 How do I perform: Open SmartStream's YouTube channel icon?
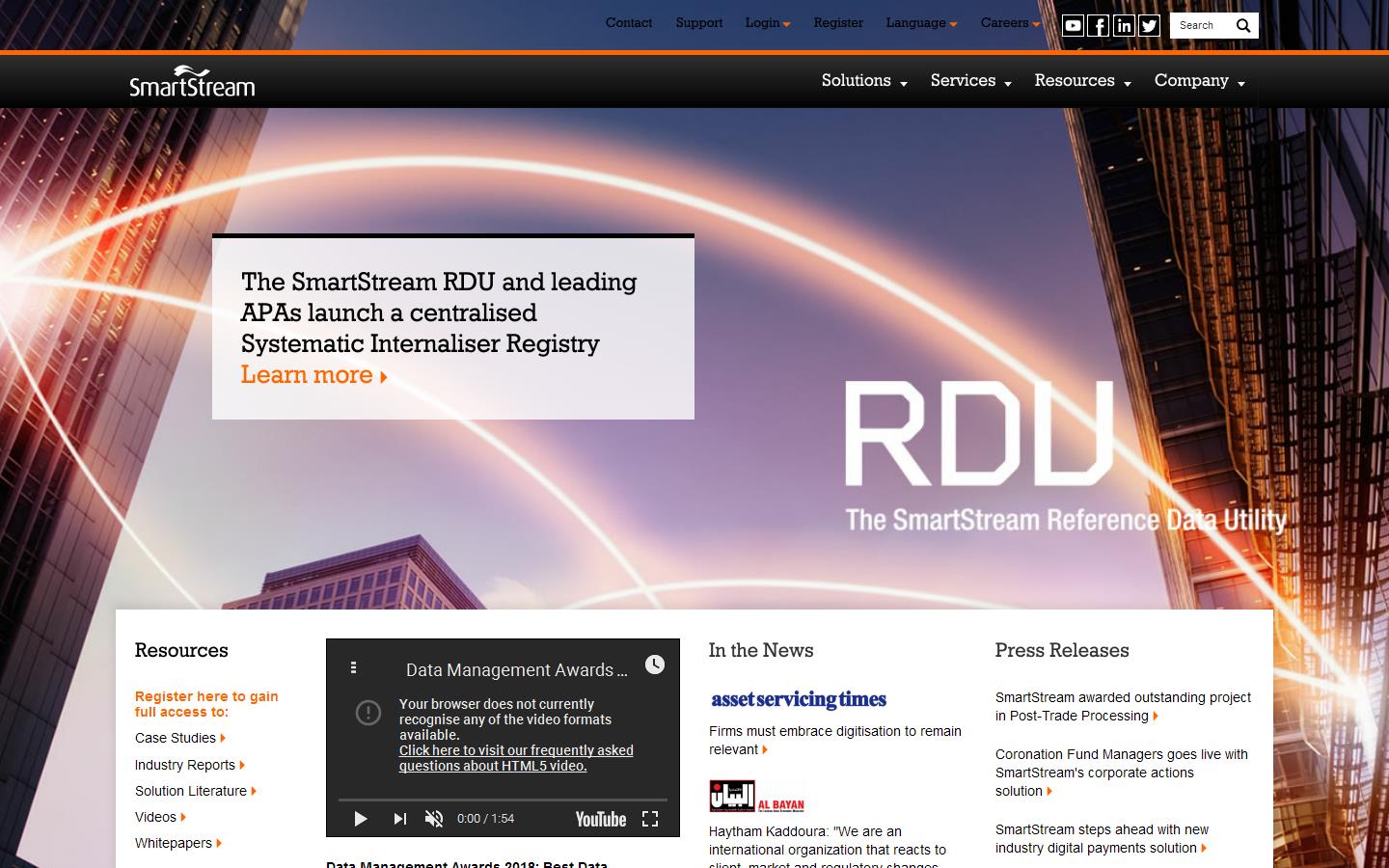click(1073, 25)
